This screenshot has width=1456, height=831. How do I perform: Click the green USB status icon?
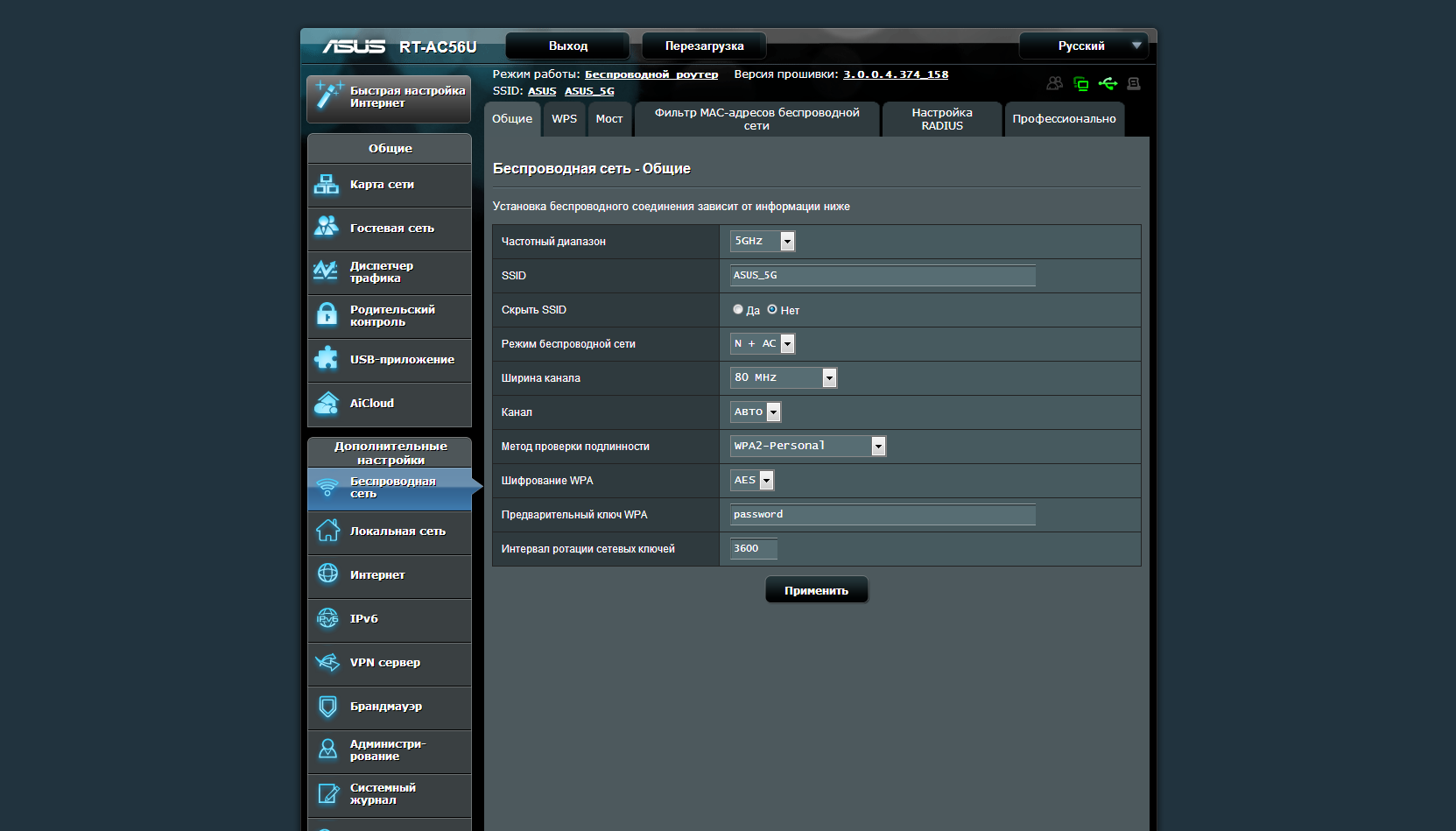1108,83
